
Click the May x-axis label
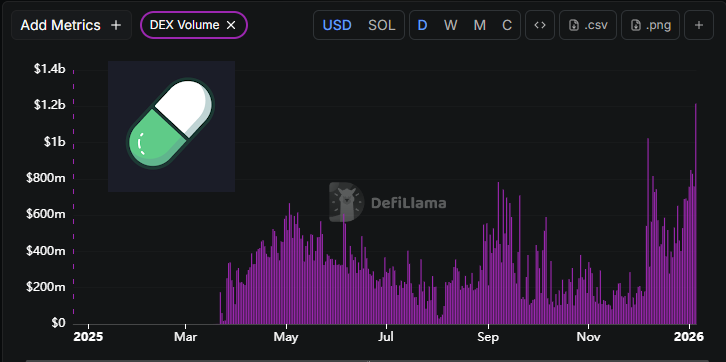click(x=286, y=337)
